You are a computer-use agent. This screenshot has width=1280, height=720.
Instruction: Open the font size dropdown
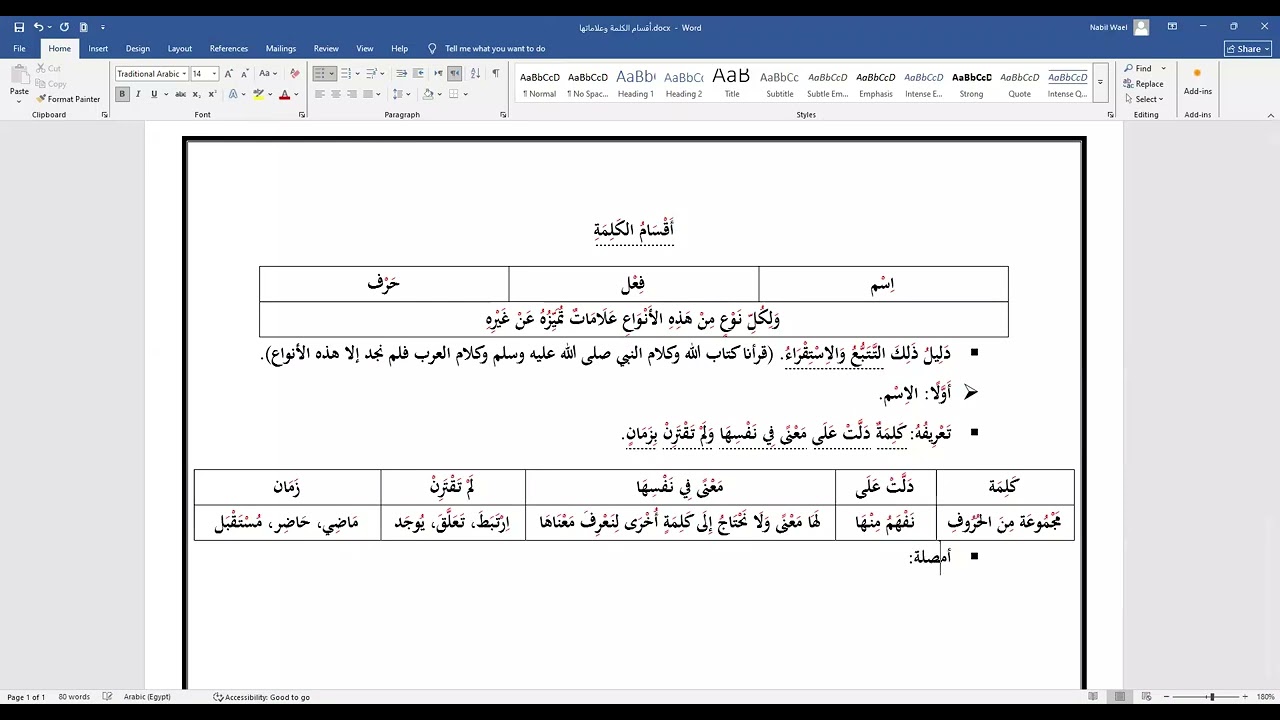click(x=214, y=74)
